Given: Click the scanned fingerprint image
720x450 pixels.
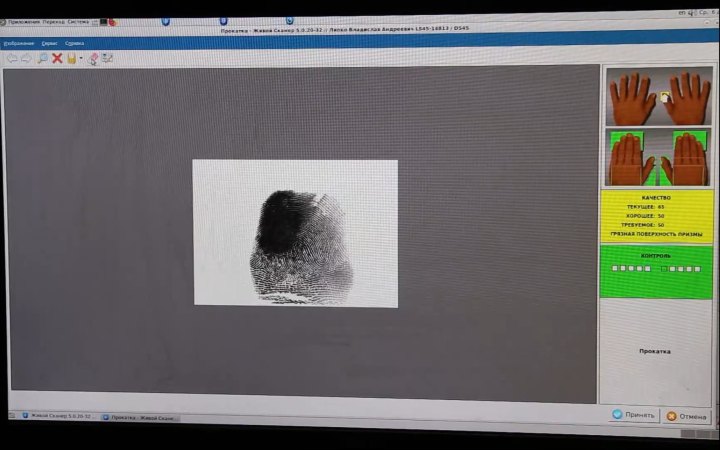Looking at the screenshot, I should 295,233.
